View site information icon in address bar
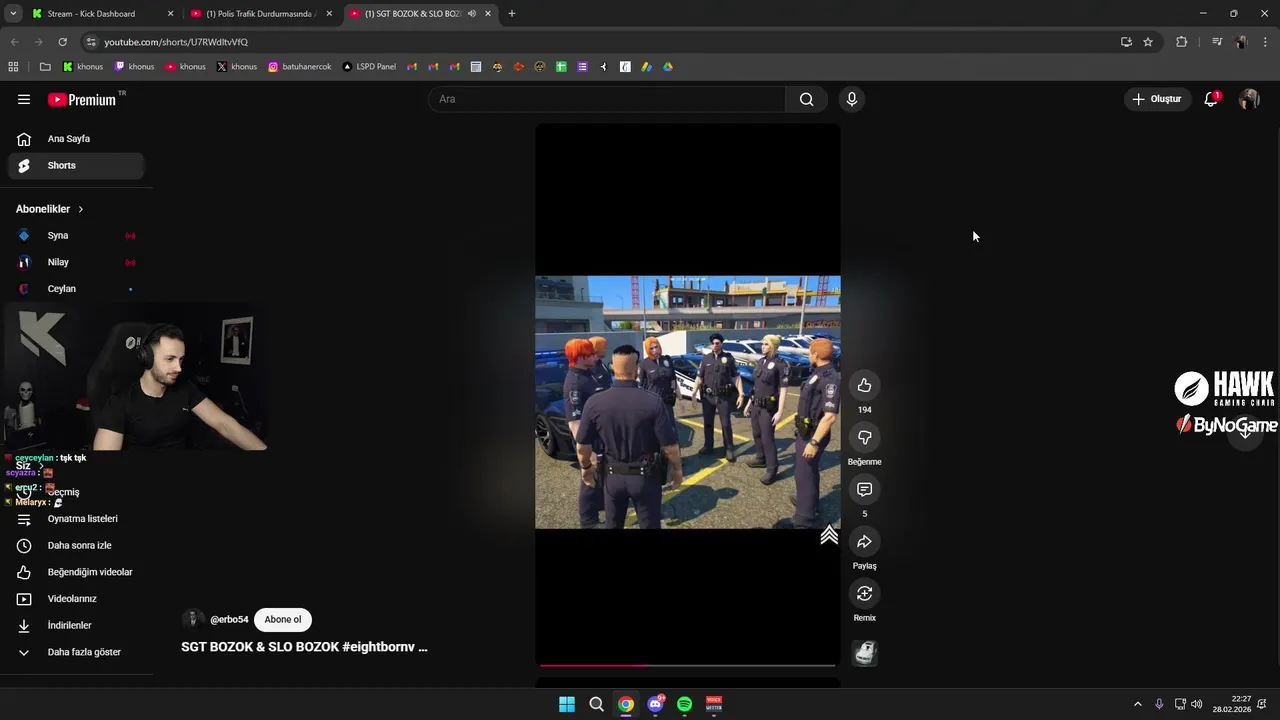Screen dimensions: 1280x720 pyautogui.click(x=91, y=42)
